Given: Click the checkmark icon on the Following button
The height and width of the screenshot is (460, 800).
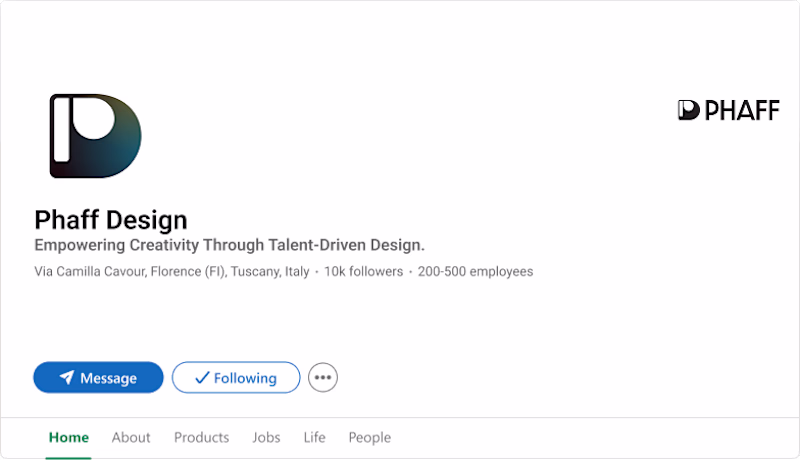Looking at the screenshot, I should (202, 378).
